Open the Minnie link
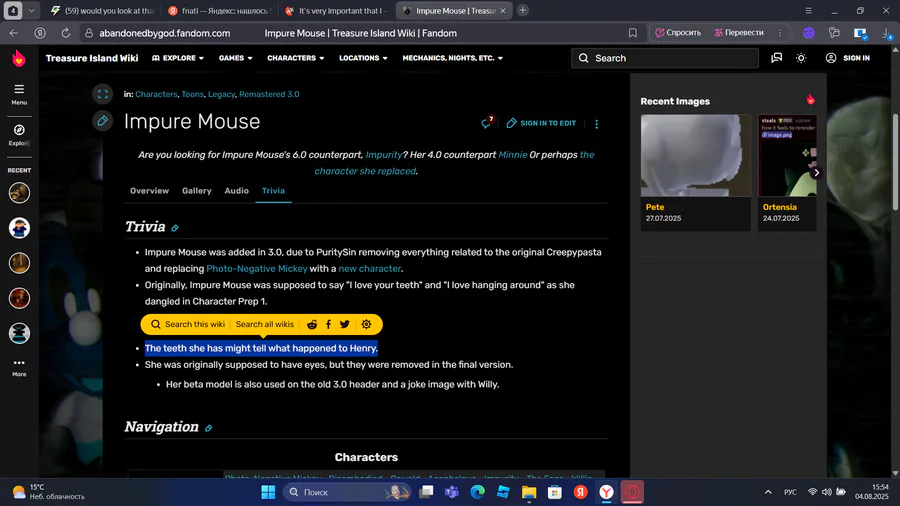Screen dimensions: 900x506 coord(513,155)
